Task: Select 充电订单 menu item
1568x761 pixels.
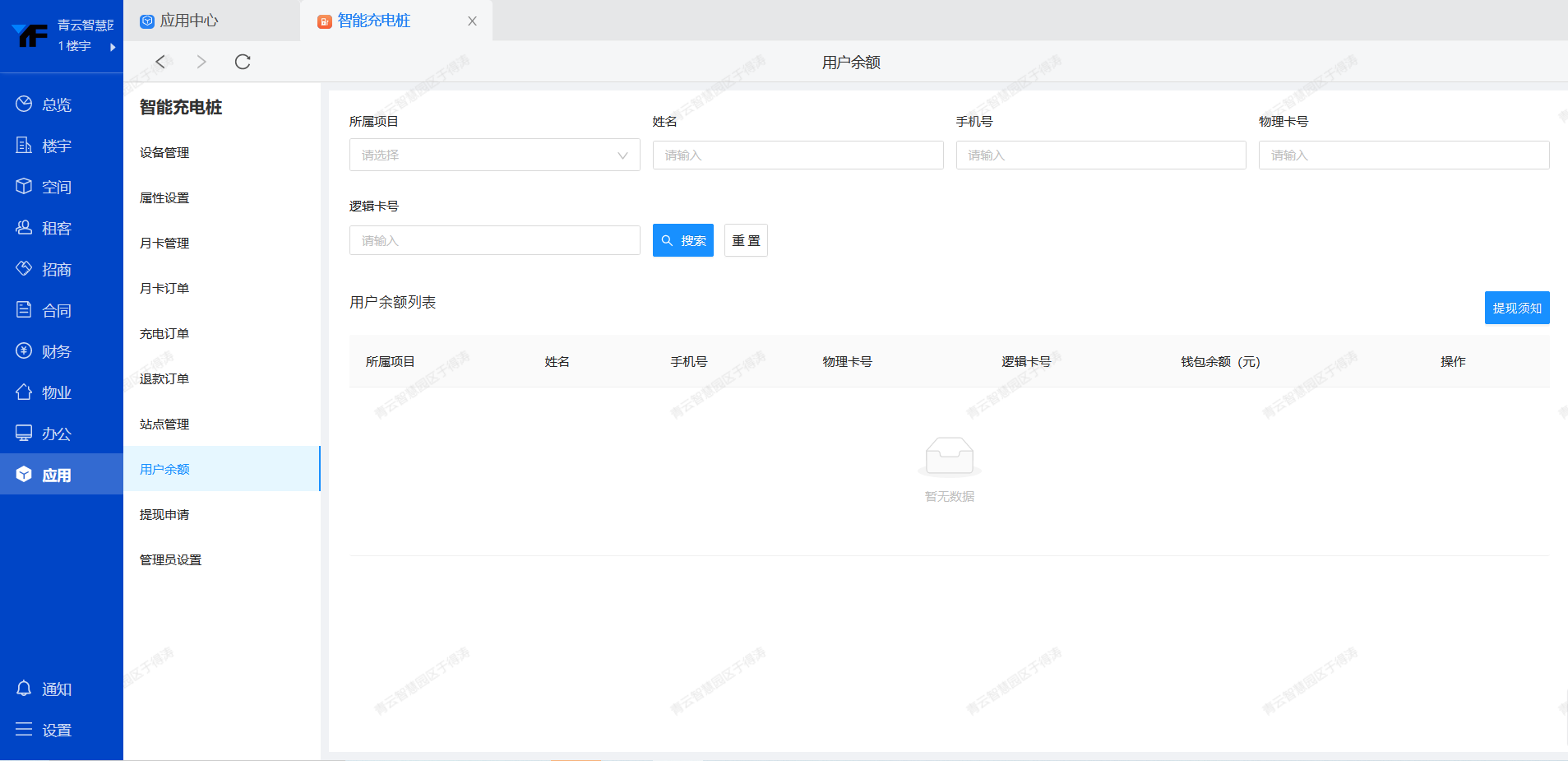Action: point(164,333)
